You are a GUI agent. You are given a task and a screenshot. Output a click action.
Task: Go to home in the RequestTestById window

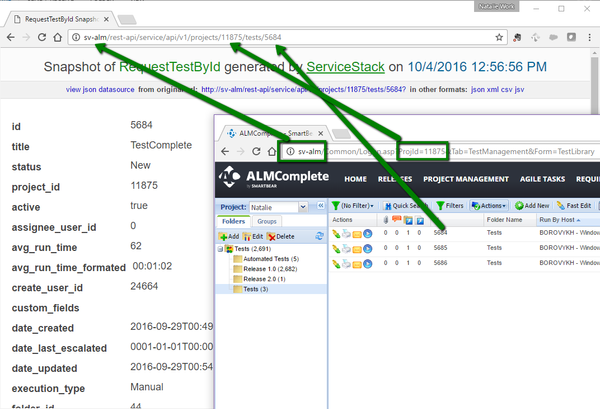click(57, 37)
